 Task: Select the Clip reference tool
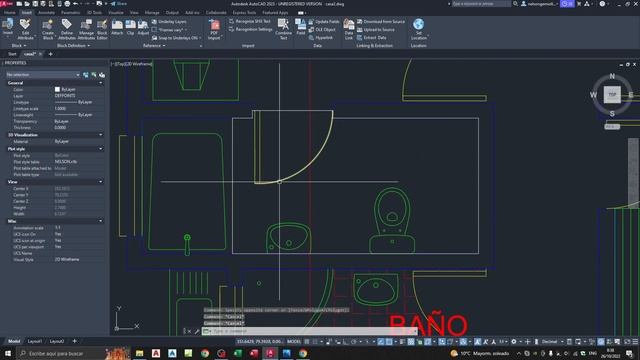[x=130, y=27]
